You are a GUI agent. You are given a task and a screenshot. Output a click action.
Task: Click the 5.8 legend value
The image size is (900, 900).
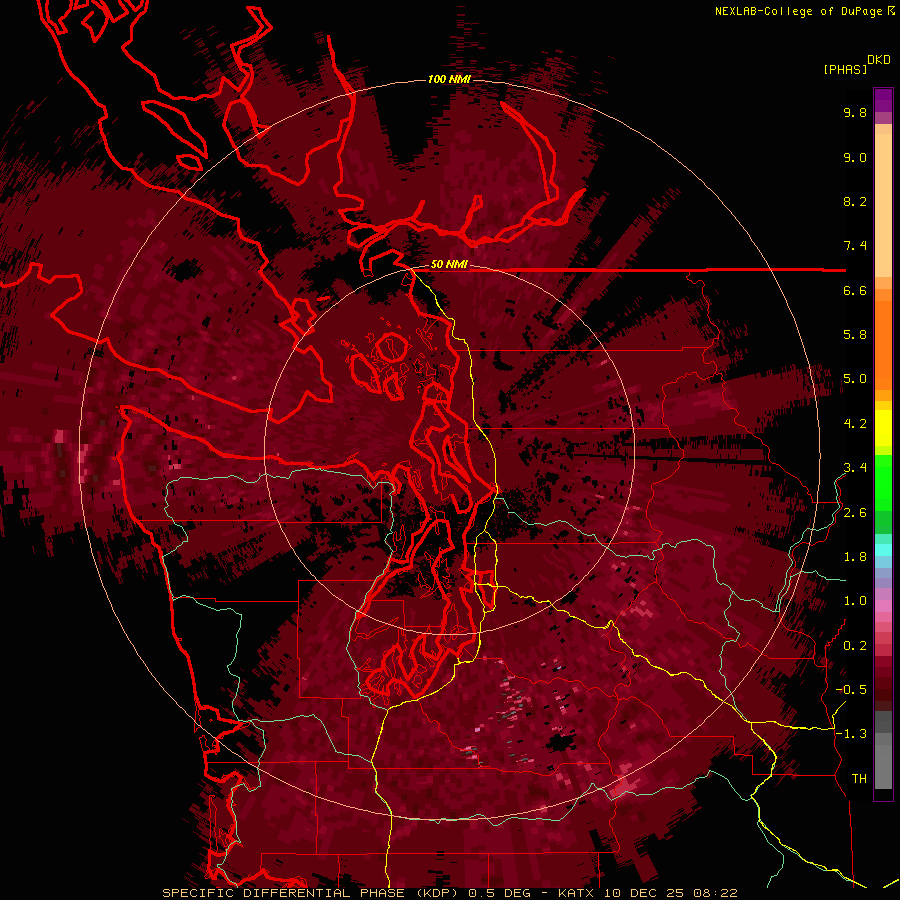[x=855, y=335]
